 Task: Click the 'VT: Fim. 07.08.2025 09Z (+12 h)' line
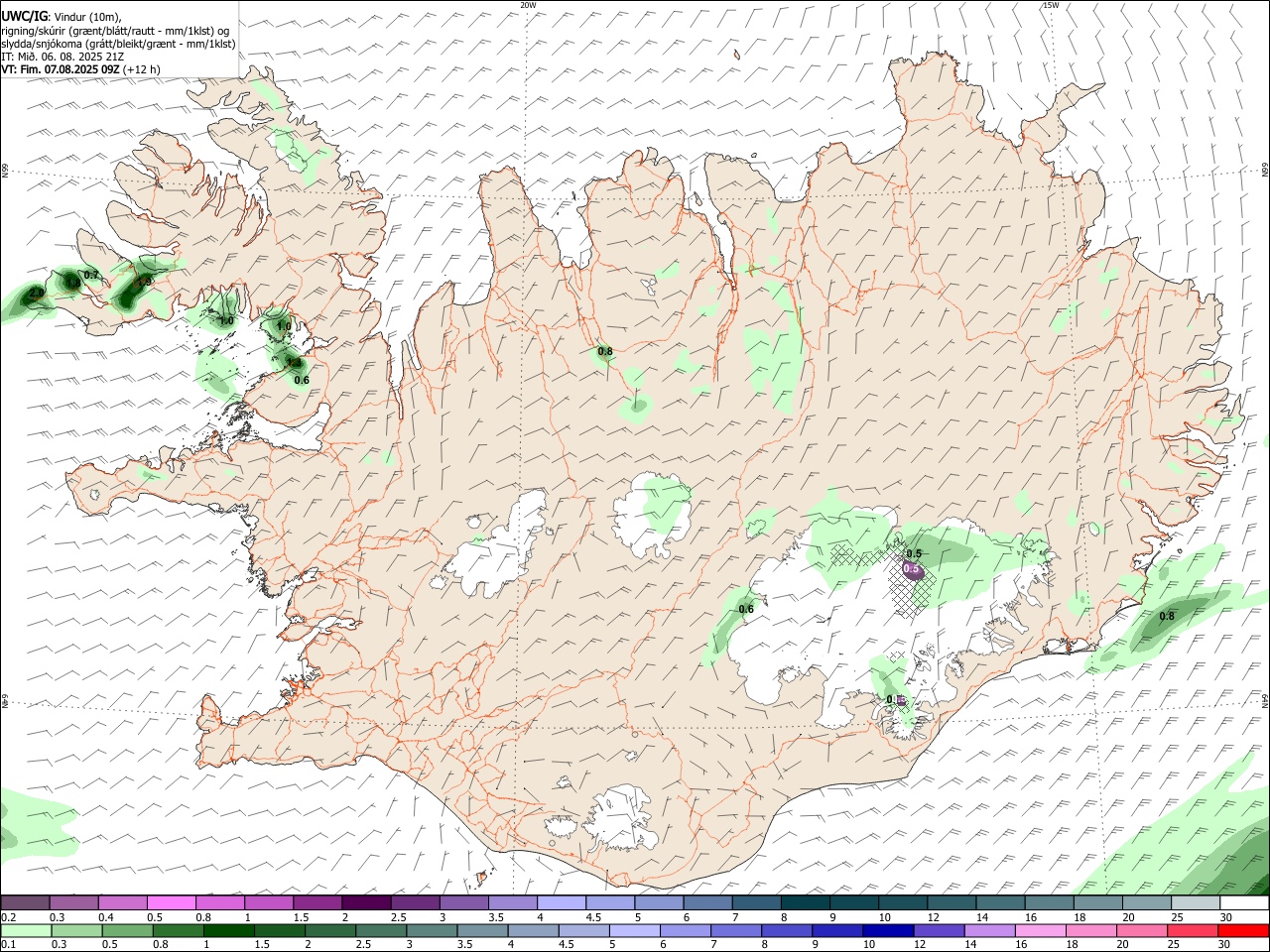coord(80,69)
